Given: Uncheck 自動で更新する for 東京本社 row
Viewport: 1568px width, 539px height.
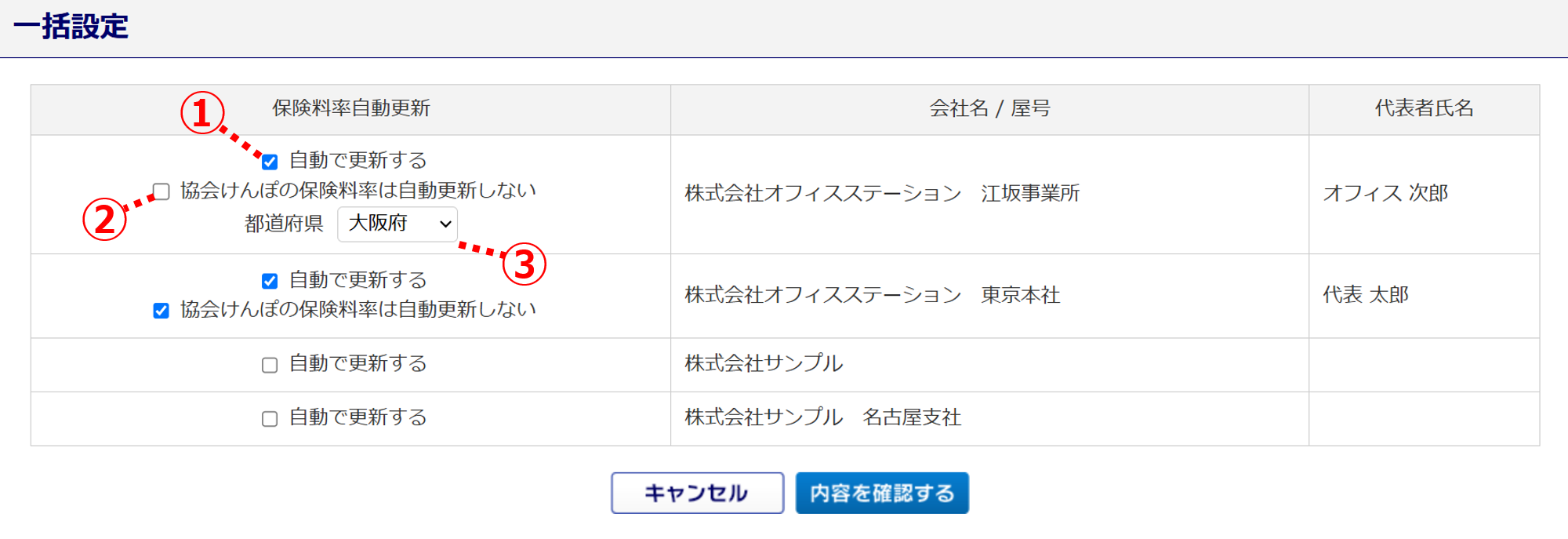Looking at the screenshot, I should (x=270, y=281).
